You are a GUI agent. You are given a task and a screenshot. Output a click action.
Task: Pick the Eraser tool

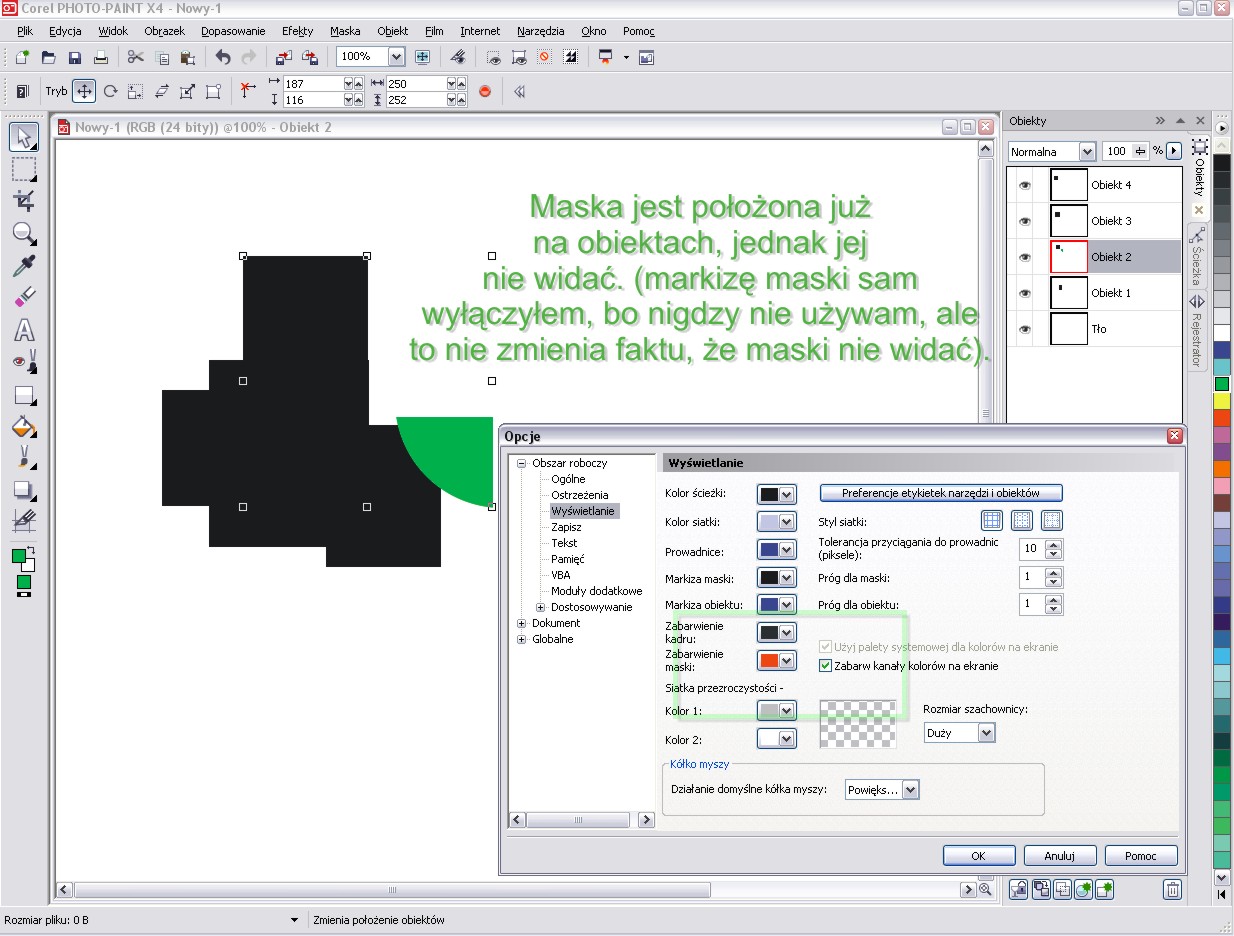24,298
